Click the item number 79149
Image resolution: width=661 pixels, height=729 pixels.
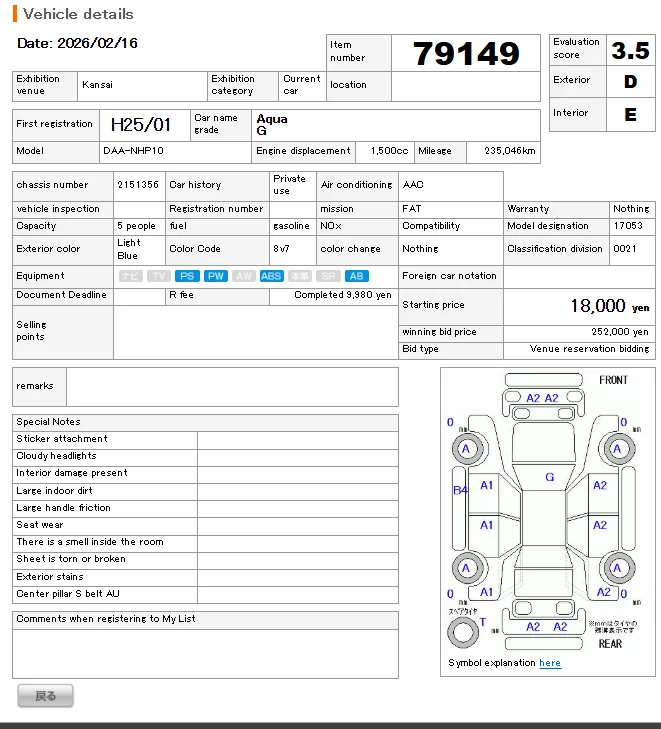[x=466, y=53]
